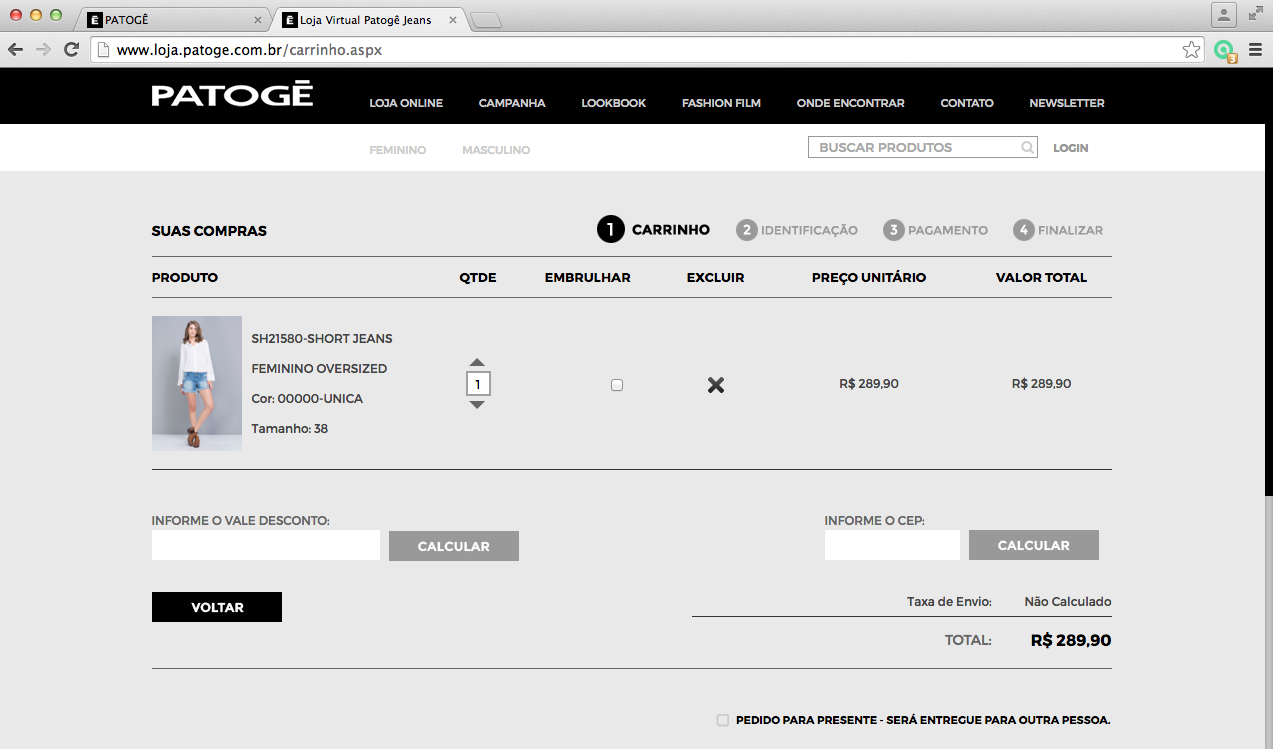Switch to the first PATOGÊ browser tab

pos(170,20)
